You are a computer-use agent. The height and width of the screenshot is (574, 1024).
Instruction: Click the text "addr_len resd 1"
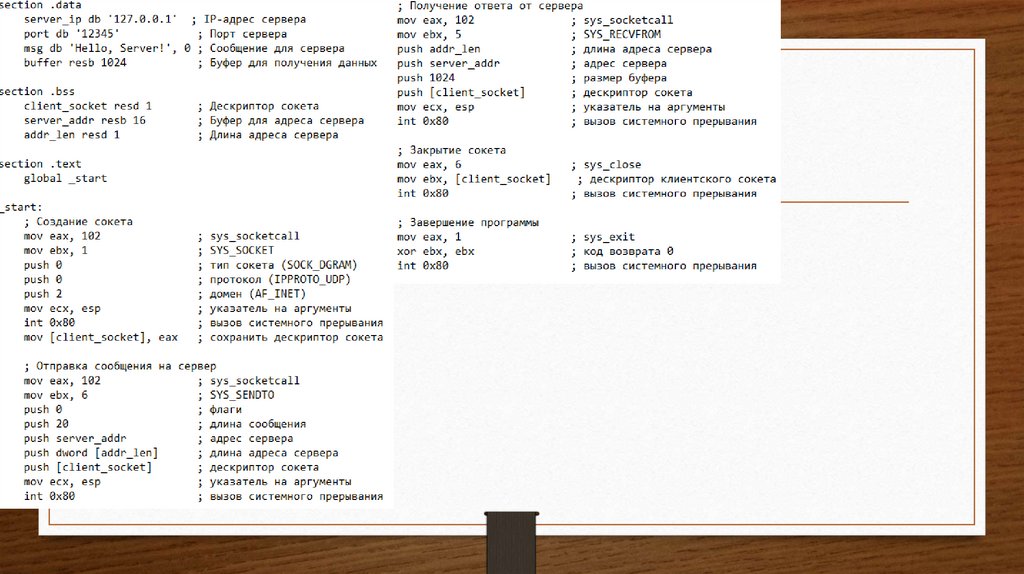pyautogui.click(x=72, y=135)
